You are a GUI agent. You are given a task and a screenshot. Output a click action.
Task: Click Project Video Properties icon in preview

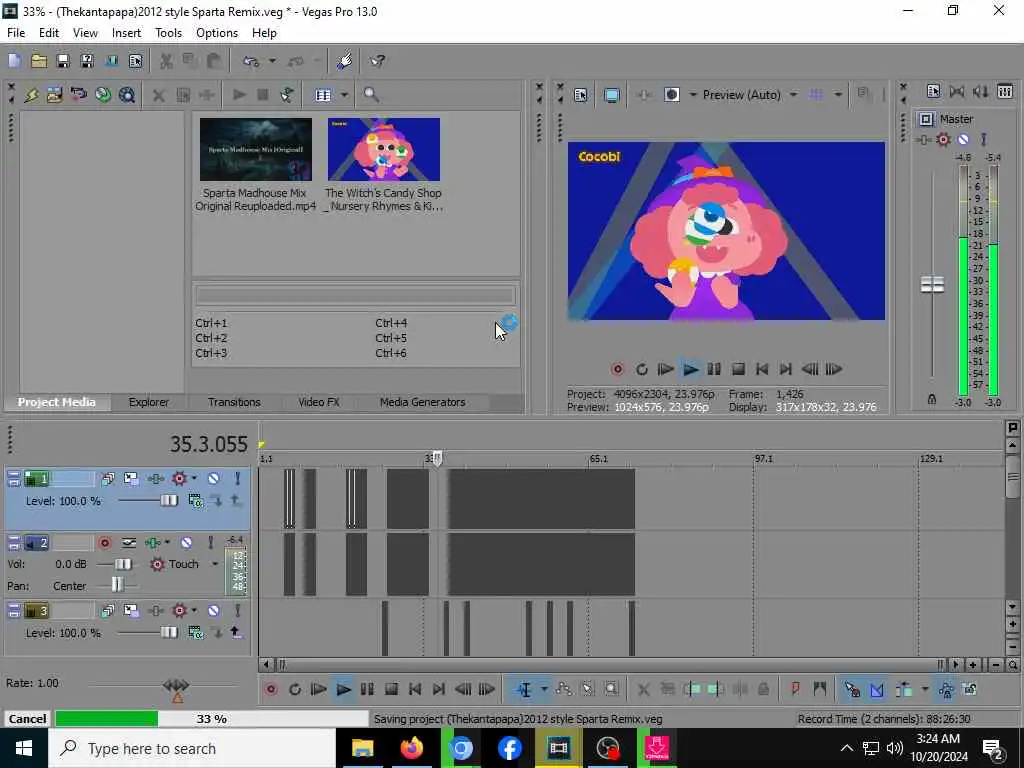coord(581,95)
